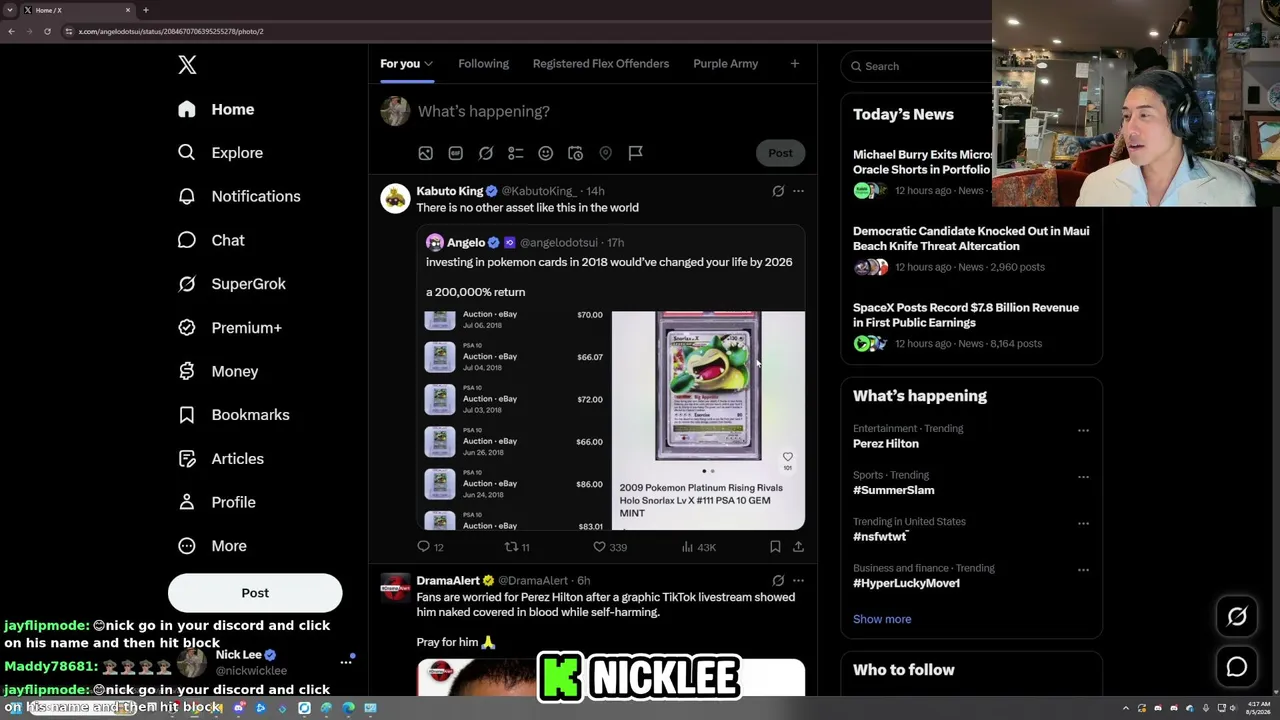
Task: Open the floating Grok button at bottom right
Action: (x=1237, y=617)
